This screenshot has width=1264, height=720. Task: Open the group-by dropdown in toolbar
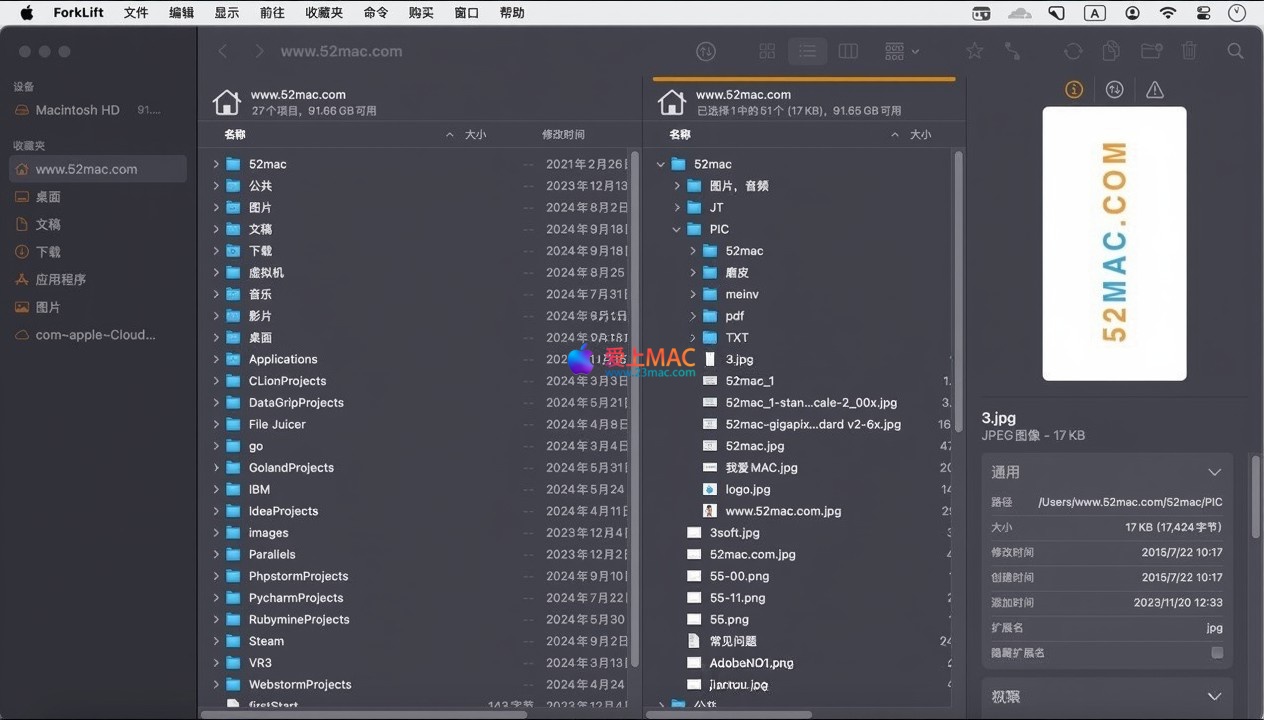click(901, 51)
